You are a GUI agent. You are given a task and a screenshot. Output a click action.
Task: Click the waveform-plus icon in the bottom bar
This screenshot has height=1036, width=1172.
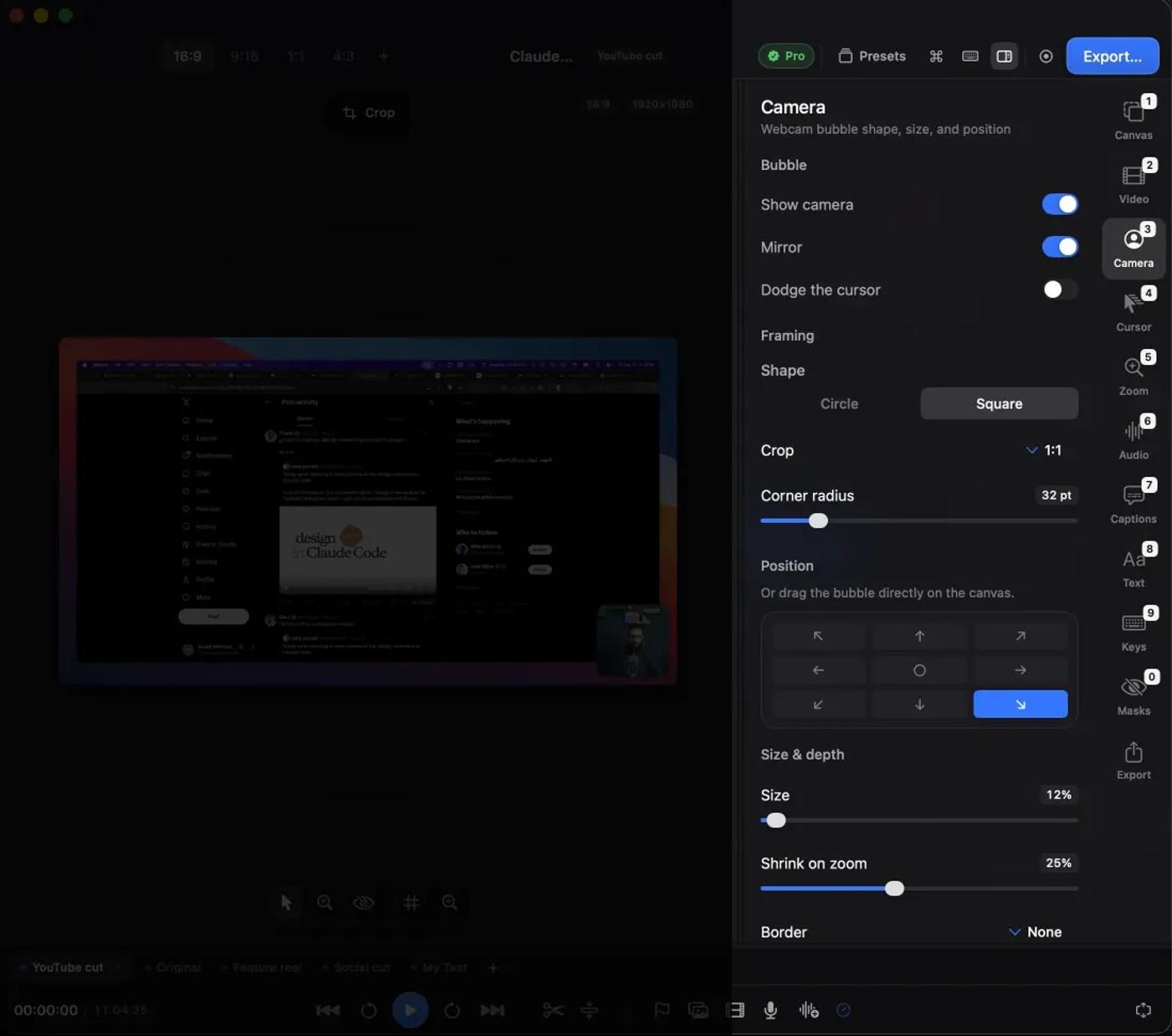pyautogui.click(x=809, y=1010)
